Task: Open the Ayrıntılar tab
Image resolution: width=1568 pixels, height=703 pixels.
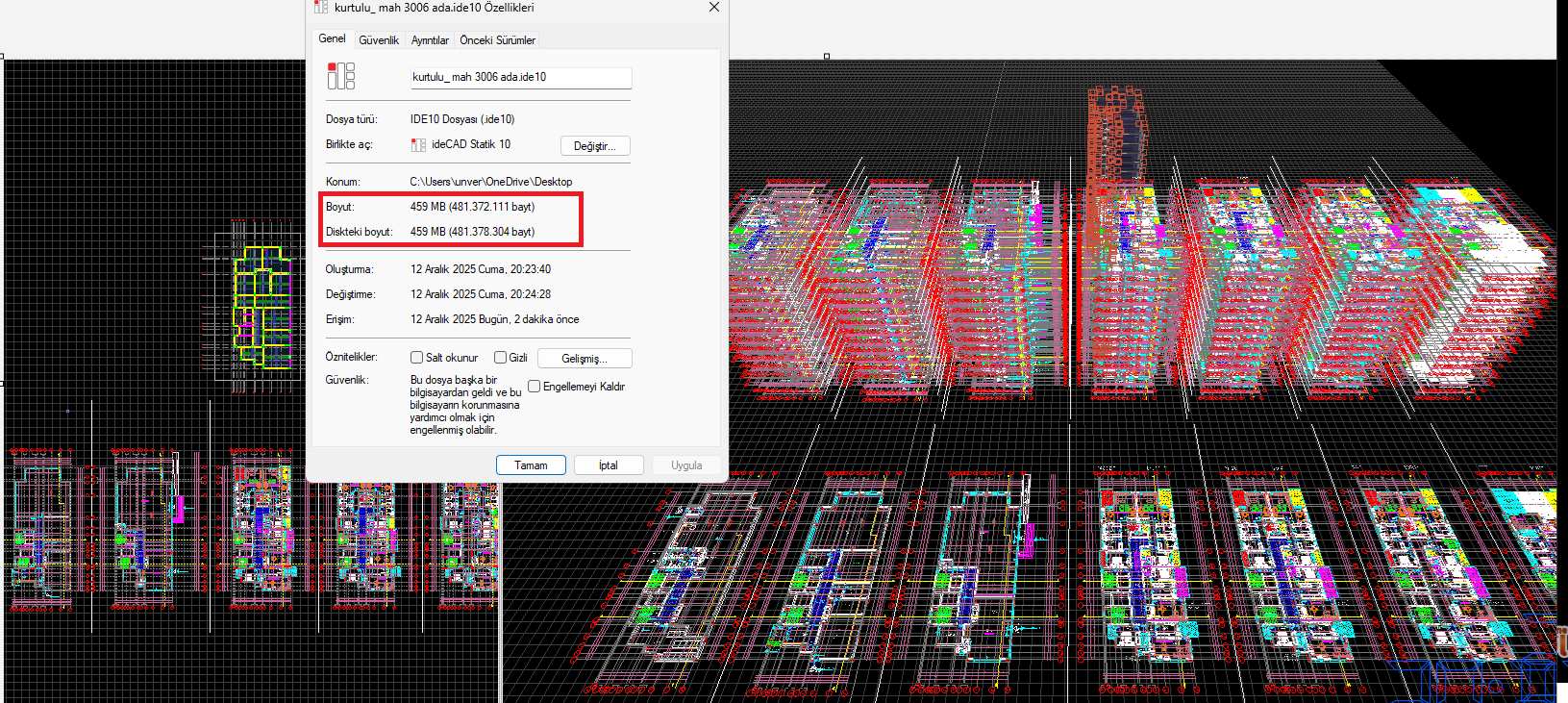Action: [x=430, y=40]
